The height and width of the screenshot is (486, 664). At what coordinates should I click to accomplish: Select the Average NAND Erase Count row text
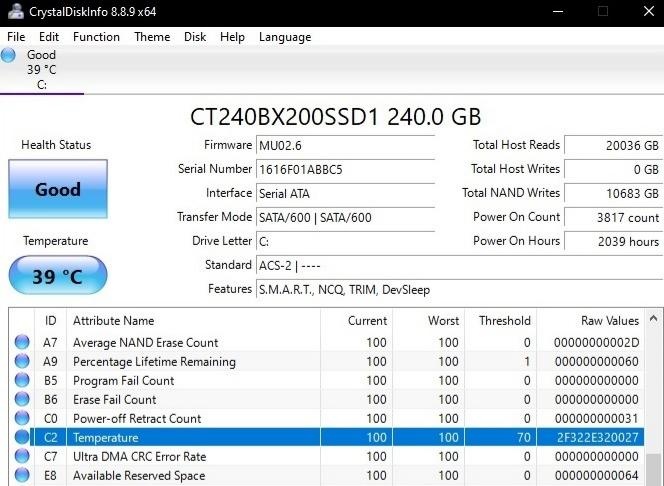[x=145, y=342]
